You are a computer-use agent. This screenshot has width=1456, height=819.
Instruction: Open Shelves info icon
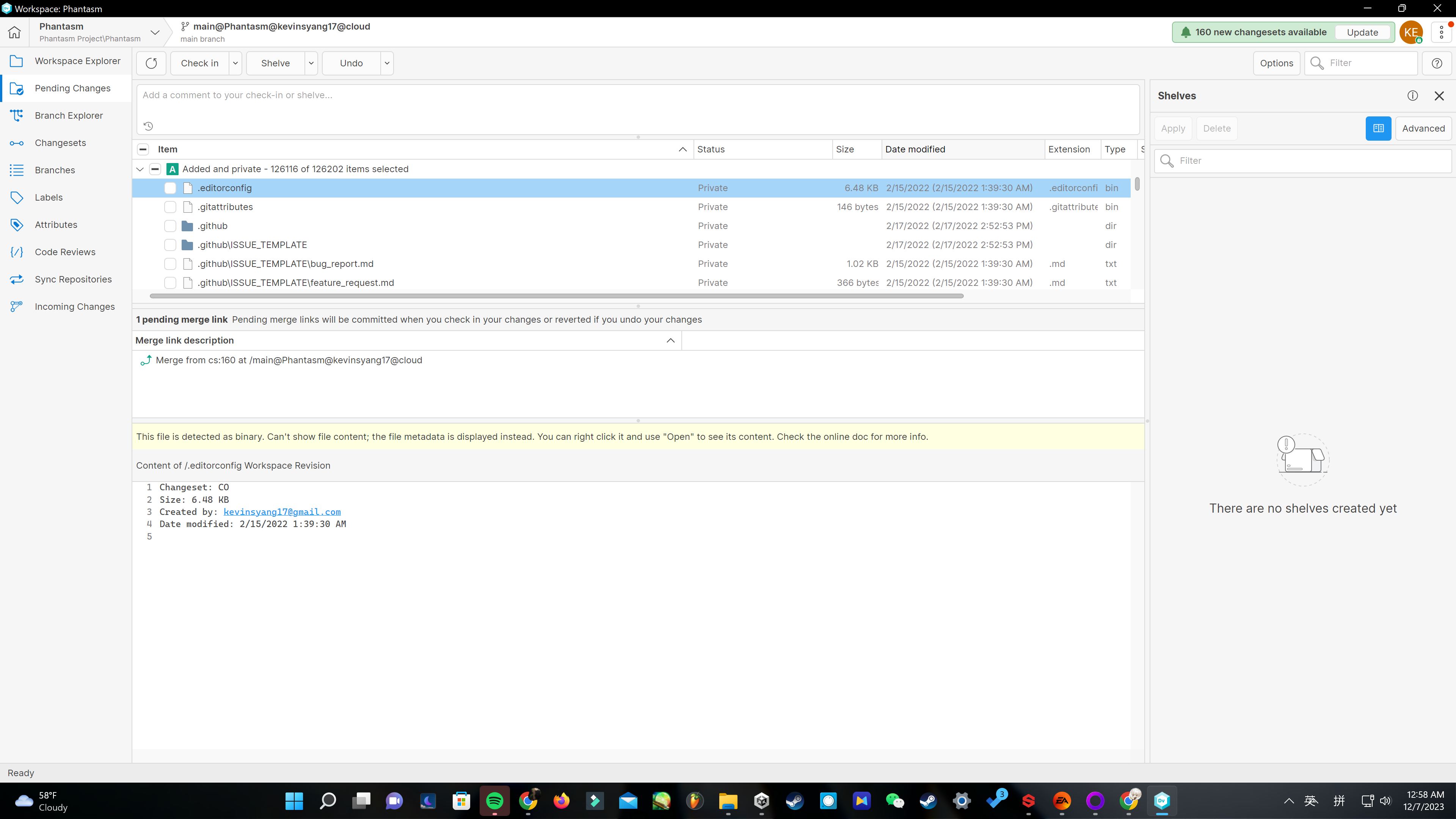tap(1412, 96)
